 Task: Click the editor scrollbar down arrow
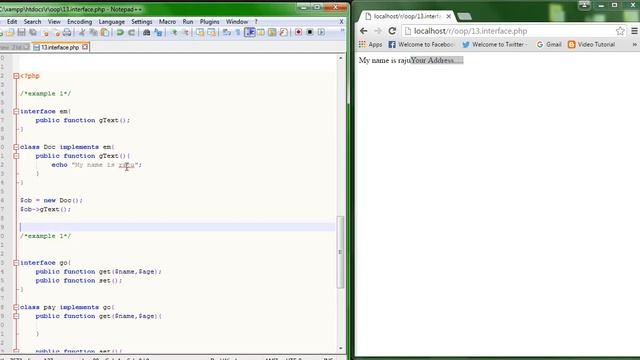(x=341, y=348)
